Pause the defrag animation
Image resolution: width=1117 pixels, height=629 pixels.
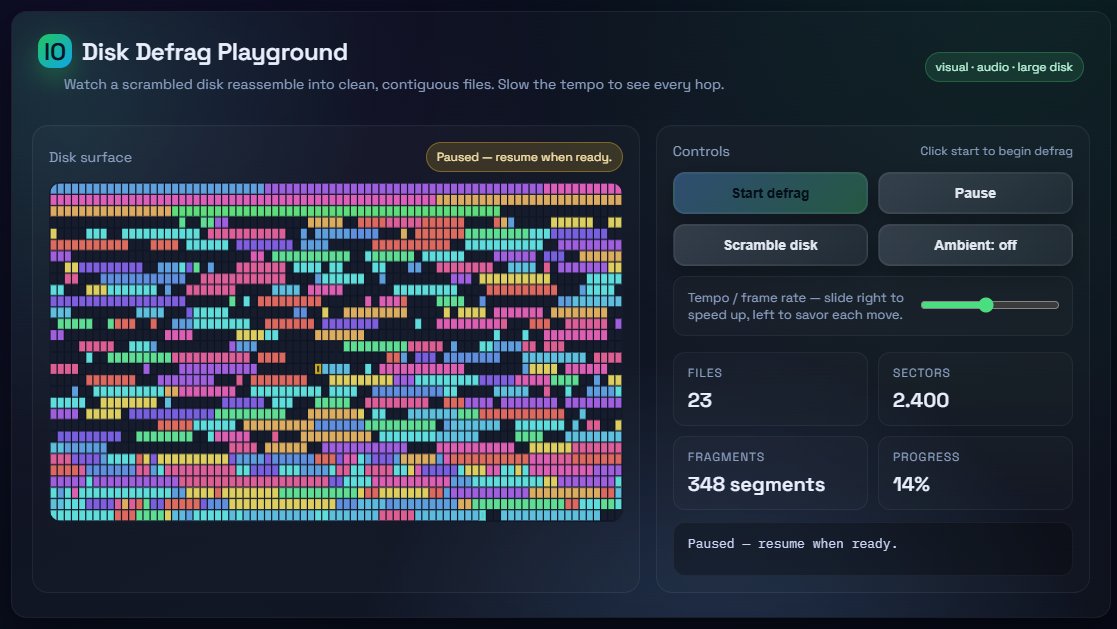tap(975, 193)
